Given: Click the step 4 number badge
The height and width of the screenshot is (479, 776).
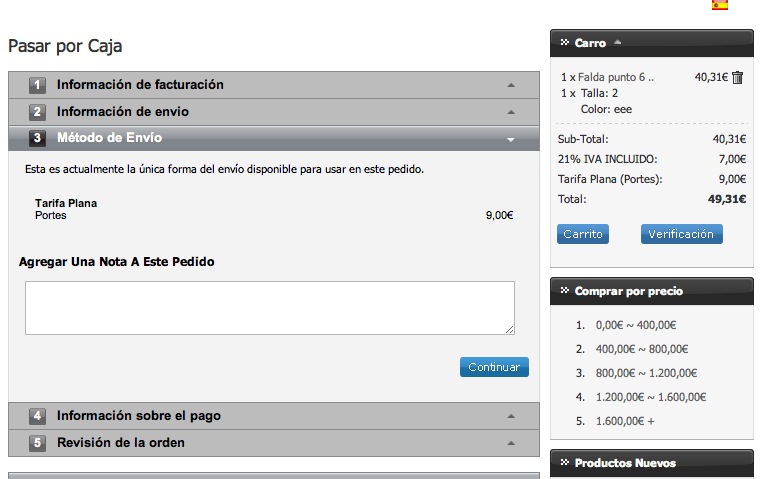Looking at the screenshot, I should coord(37,416).
